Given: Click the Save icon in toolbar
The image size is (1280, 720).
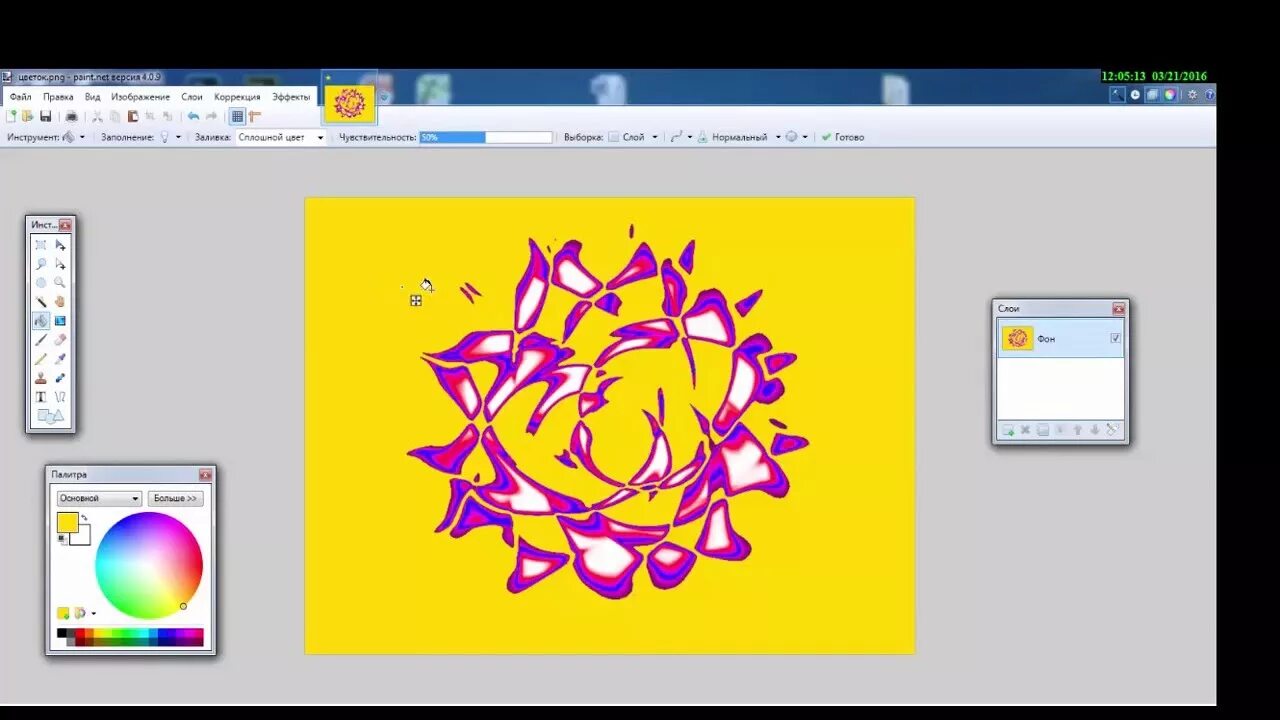Looking at the screenshot, I should (x=45, y=116).
